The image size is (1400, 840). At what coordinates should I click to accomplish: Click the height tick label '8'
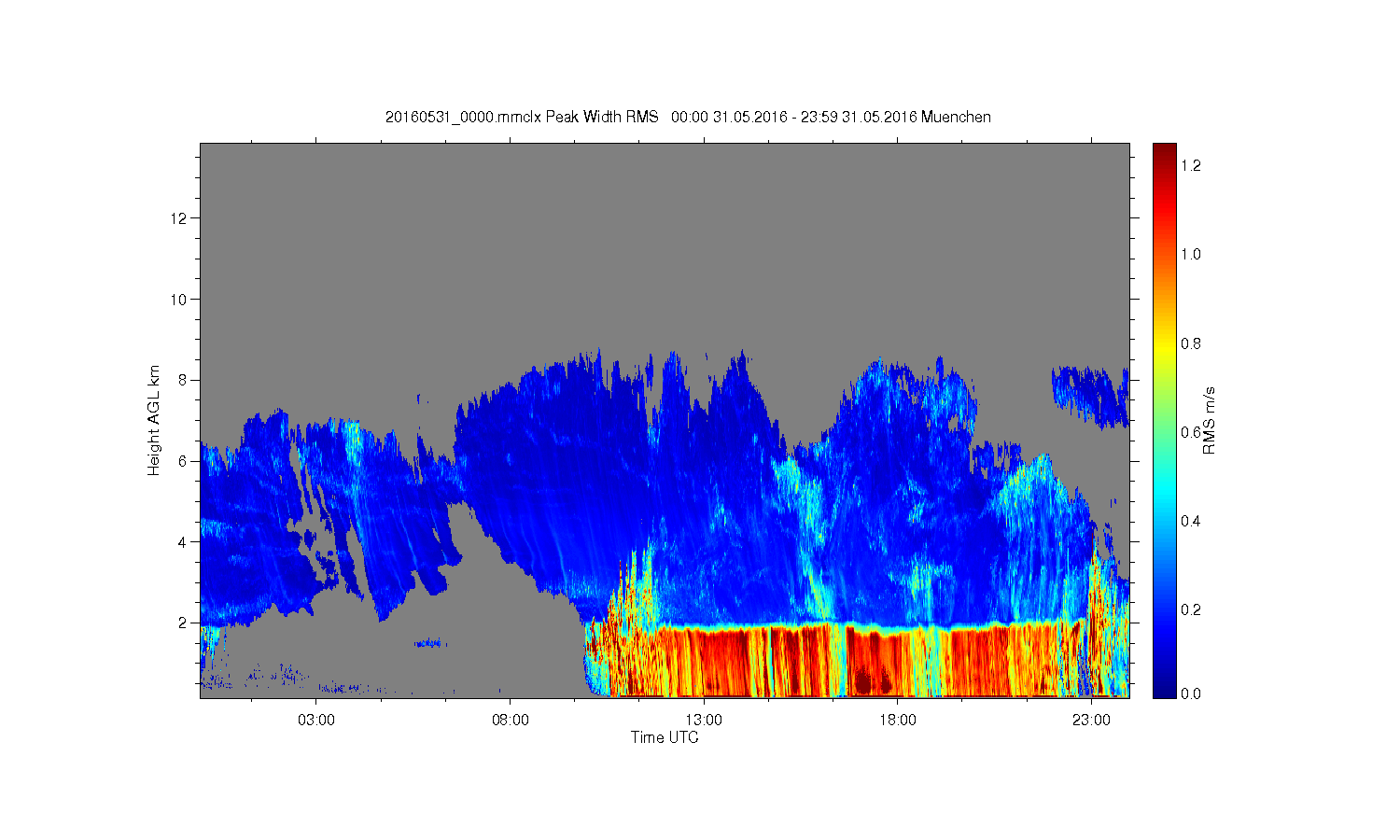tap(184, 380)
